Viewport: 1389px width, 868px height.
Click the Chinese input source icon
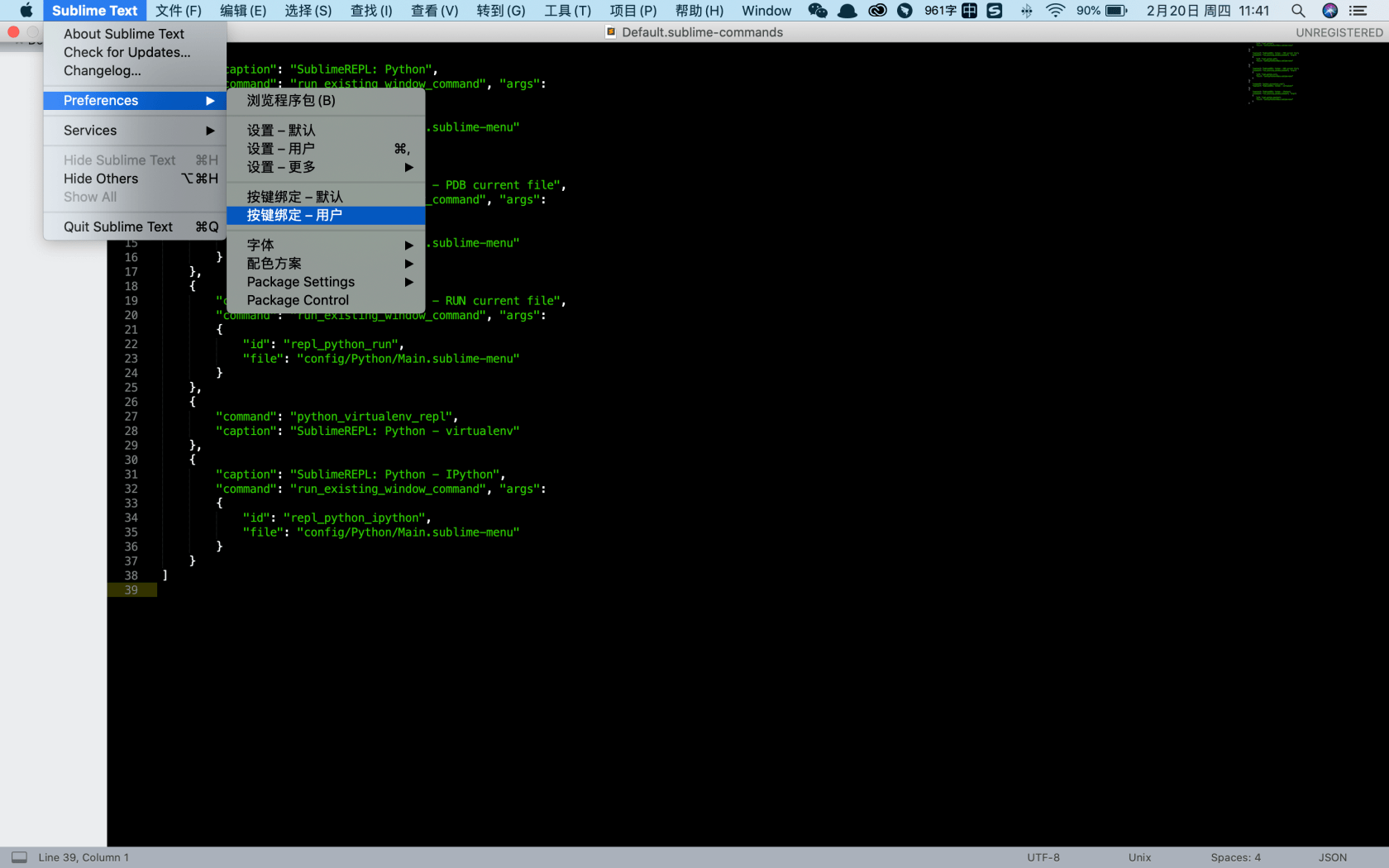pos(969,11)
